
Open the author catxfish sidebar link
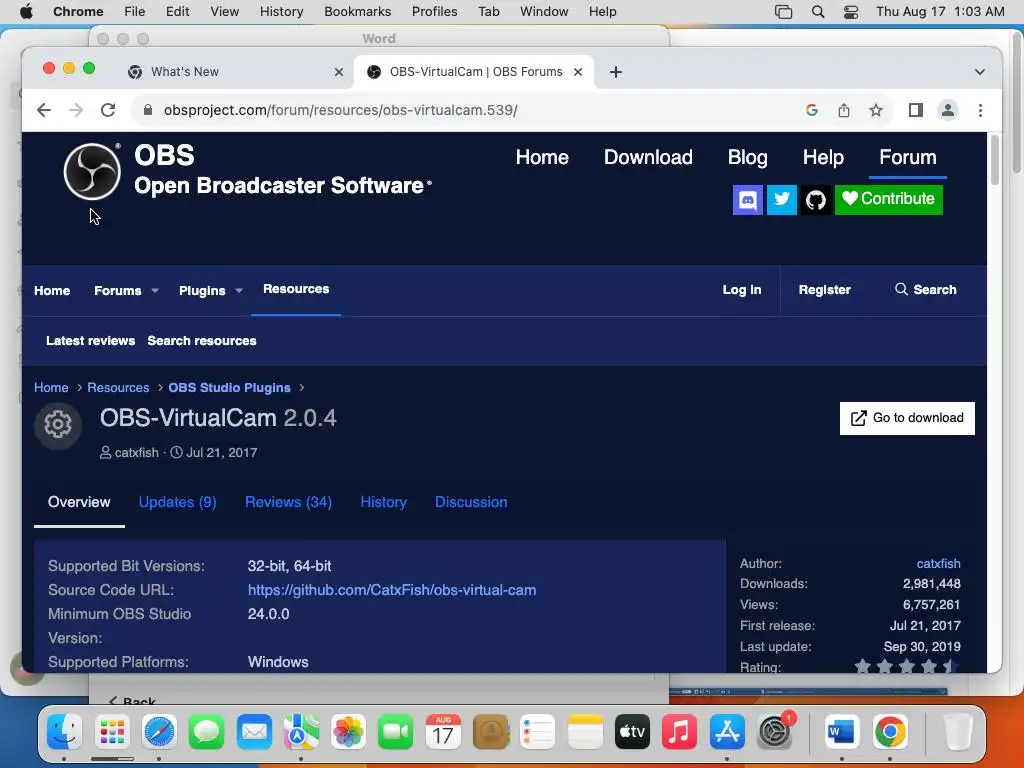[x=938, y=564]
